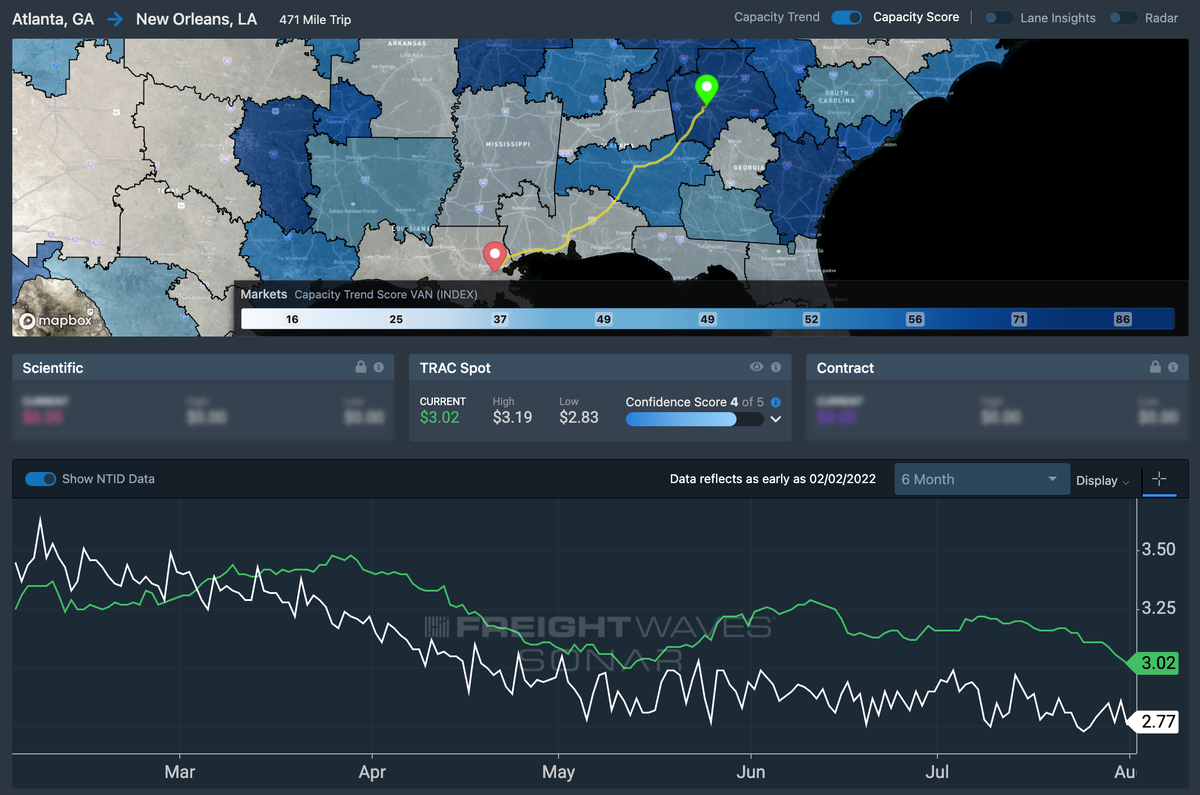Click the TRAC Spot current rate $3.02

pos(439,417)
